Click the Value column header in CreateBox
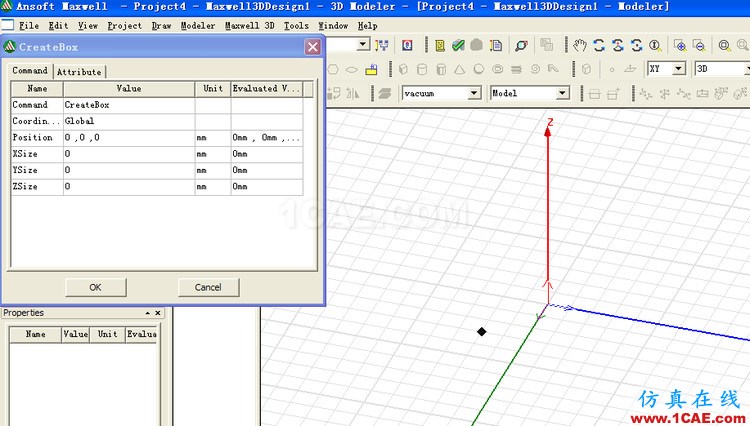Image resolution: width=750 pixels, height=426 pixels. pyautogui.click(x=129, y=89)
